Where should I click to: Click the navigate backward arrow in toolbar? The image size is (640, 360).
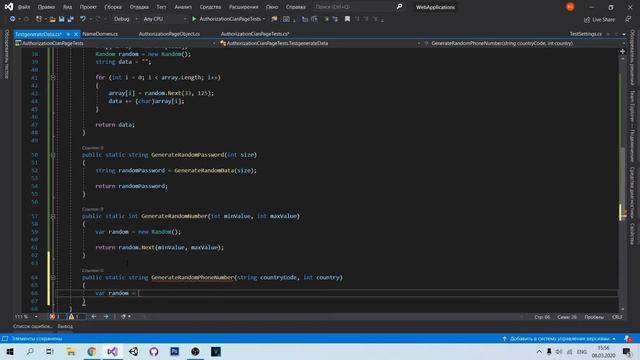(x=12, y=19)
